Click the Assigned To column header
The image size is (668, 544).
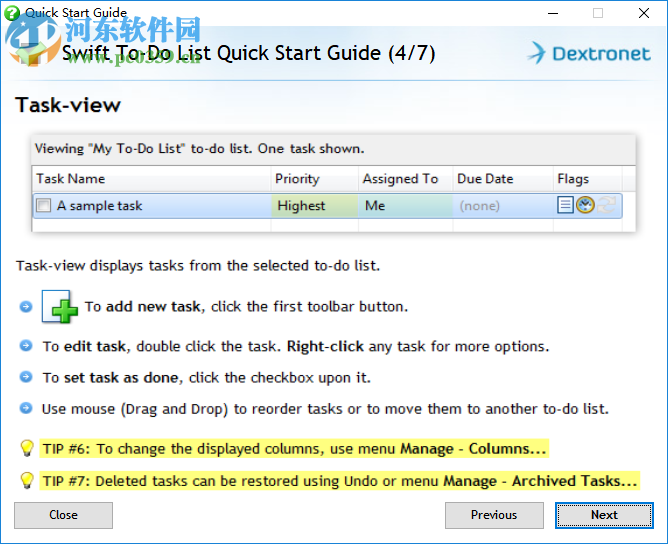pos(406,178)
